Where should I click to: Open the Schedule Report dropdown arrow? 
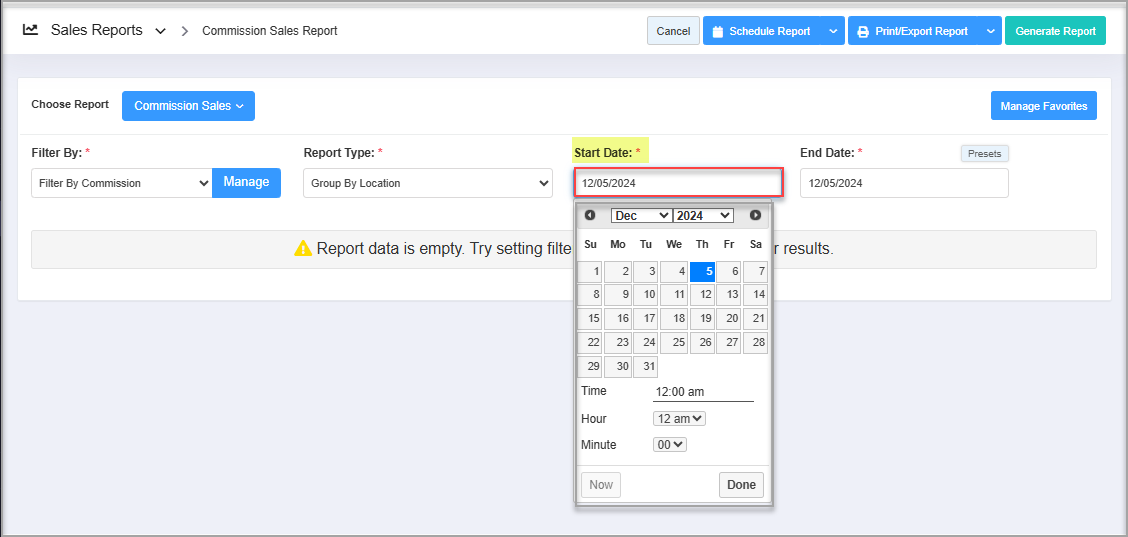(x=833, y=31)
